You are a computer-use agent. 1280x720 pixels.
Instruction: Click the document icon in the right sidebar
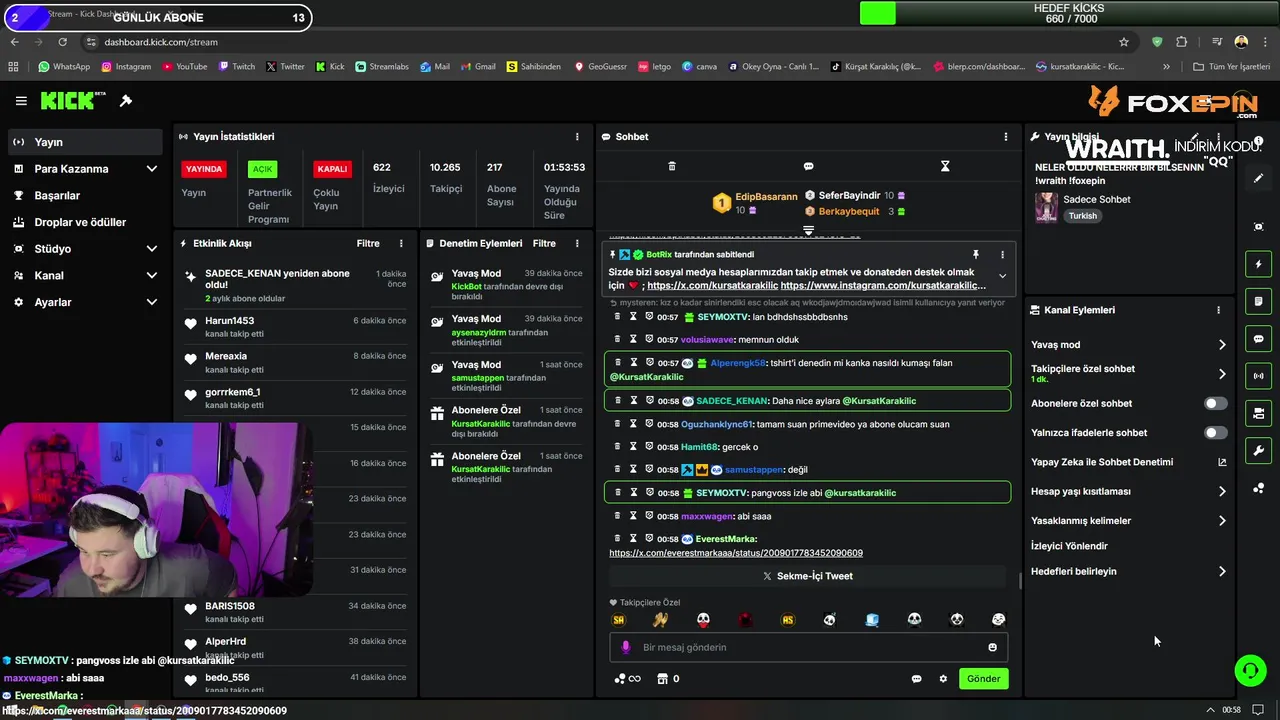click(1258, 301)
